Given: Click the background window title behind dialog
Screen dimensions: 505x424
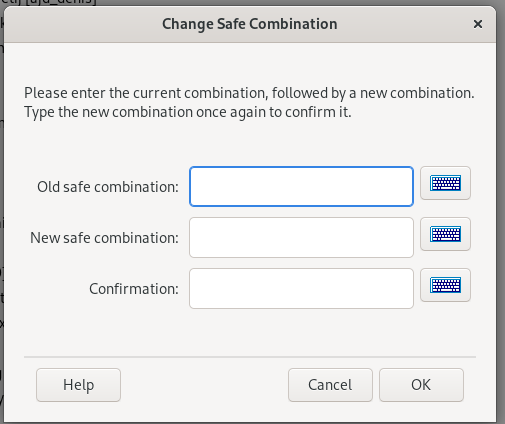Looking at the screenshot, I should coord(50,3).
